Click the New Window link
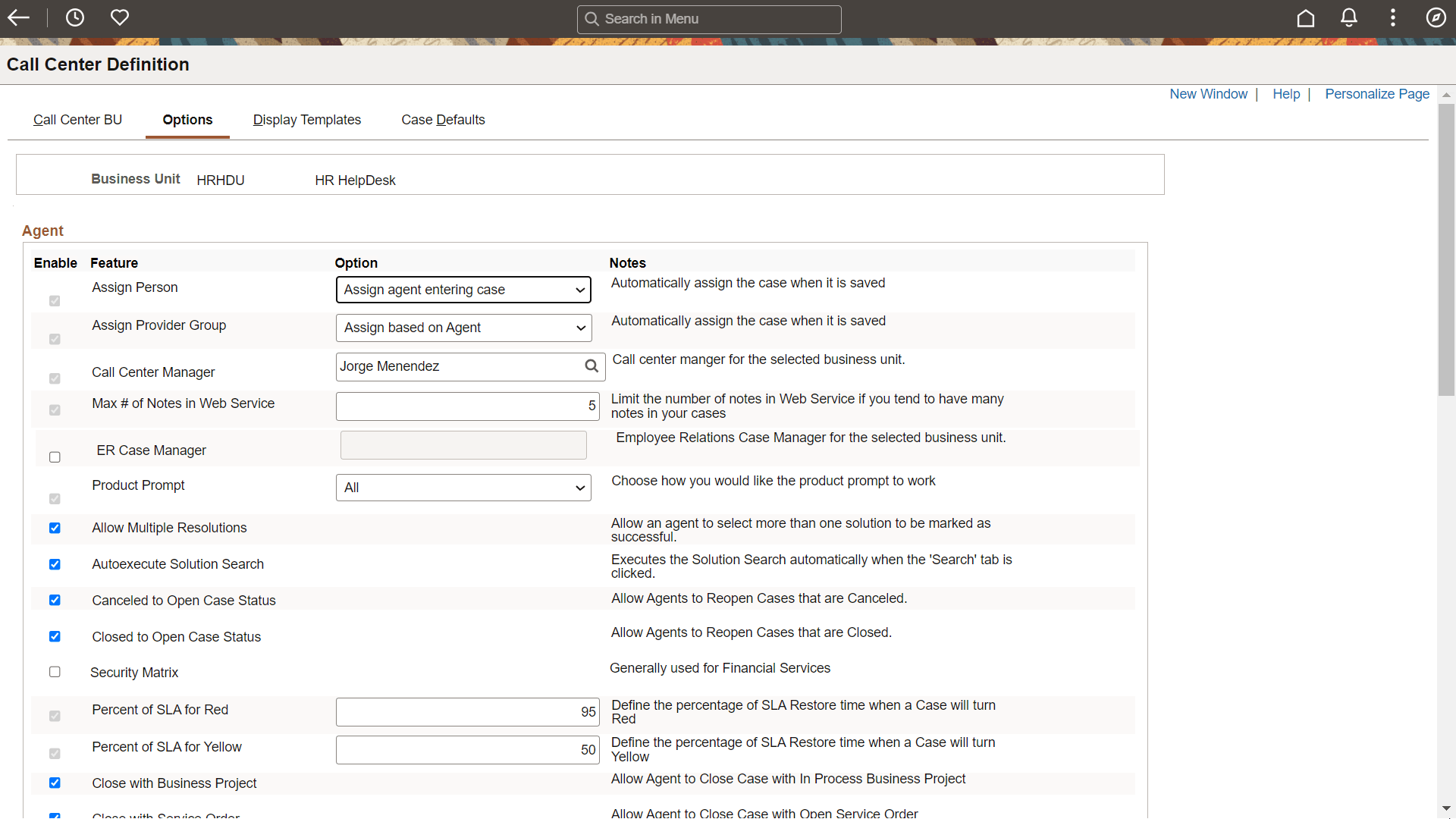 coord(1208,94)
